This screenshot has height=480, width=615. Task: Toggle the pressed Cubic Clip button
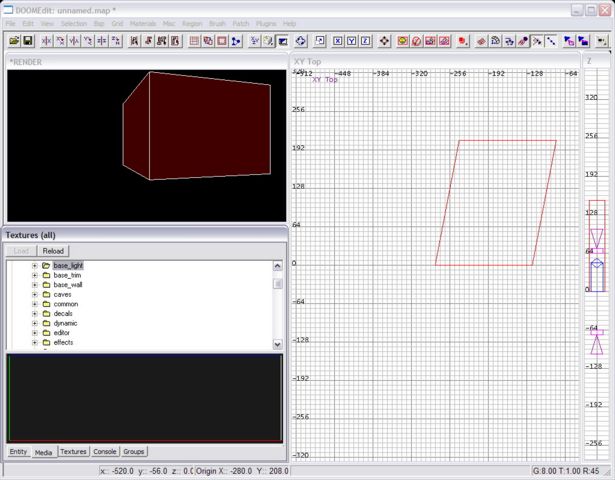(x=282, y=41)
